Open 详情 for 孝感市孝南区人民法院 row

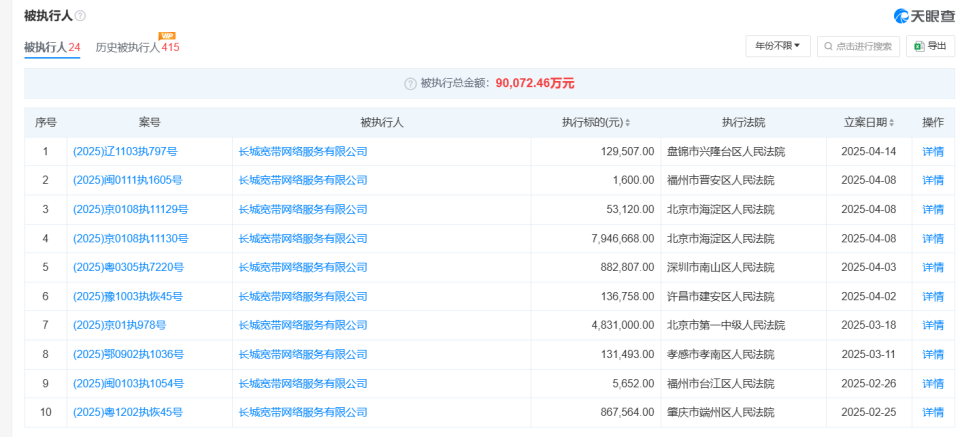933,354
